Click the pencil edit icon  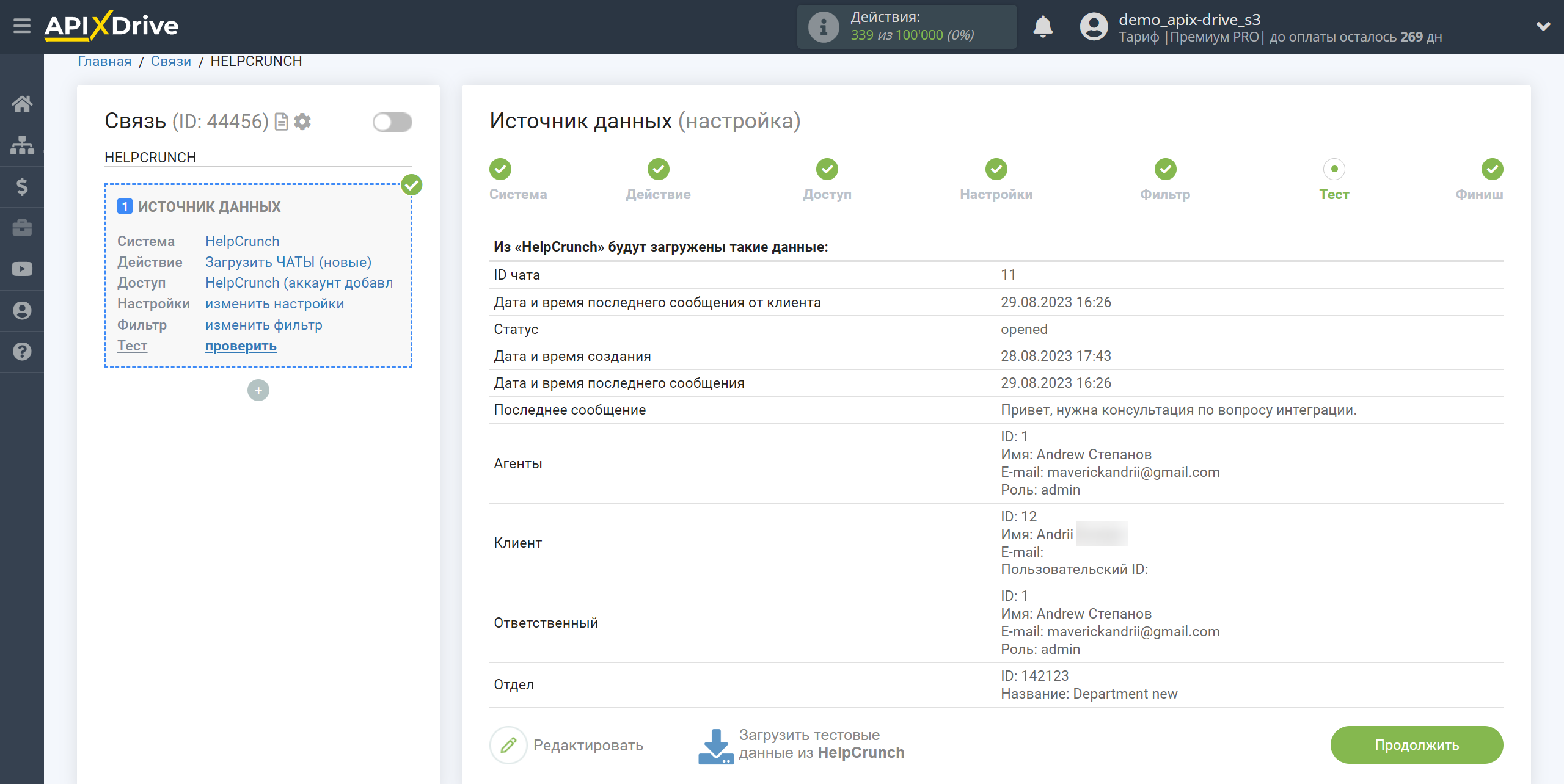[508, 745]
